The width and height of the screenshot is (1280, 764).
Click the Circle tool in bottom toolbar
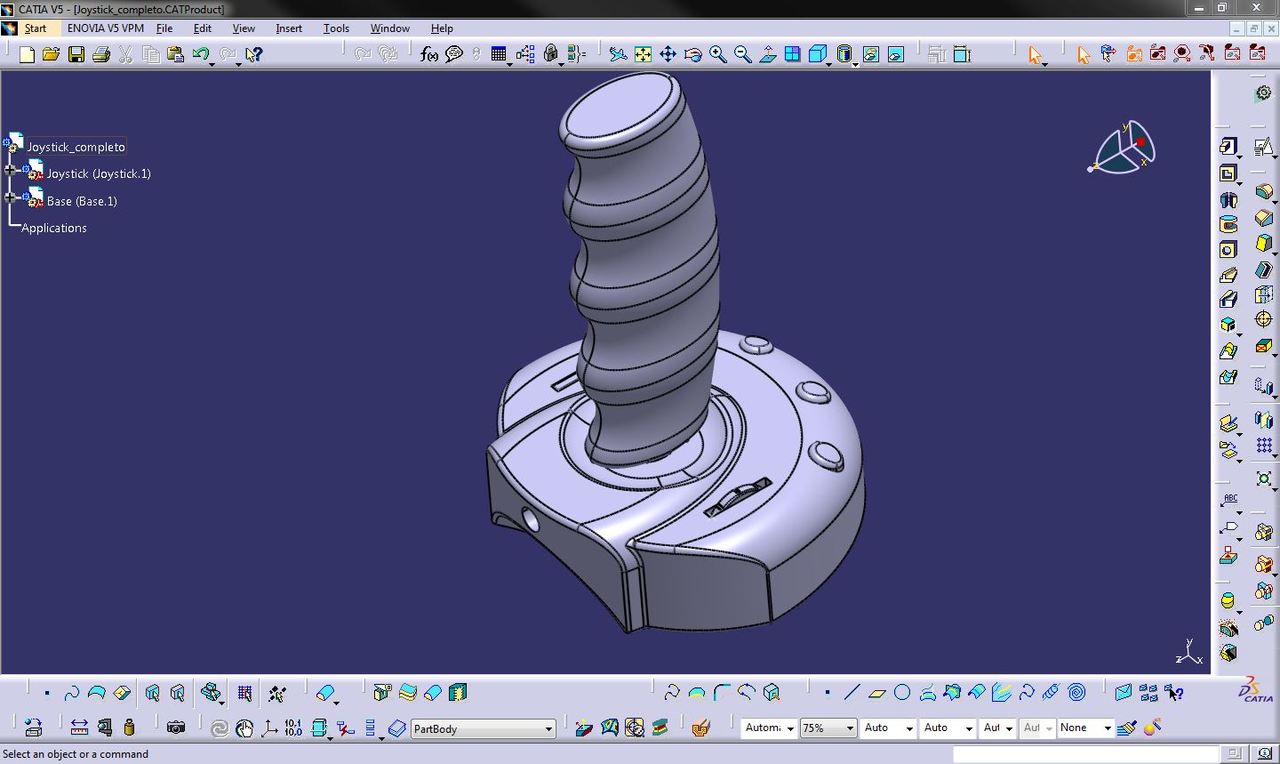point(902,692)
